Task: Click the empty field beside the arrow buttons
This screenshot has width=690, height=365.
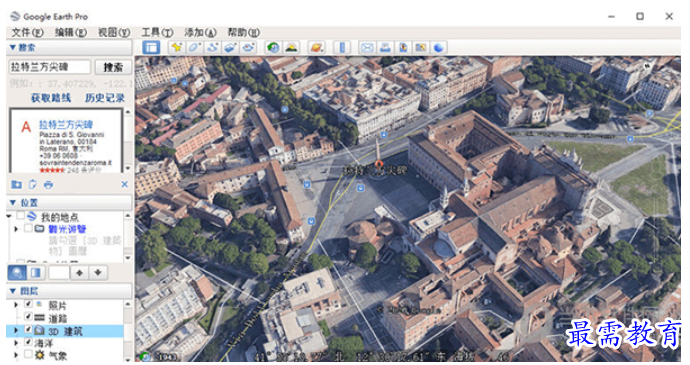Action: (x=59, y=273)
